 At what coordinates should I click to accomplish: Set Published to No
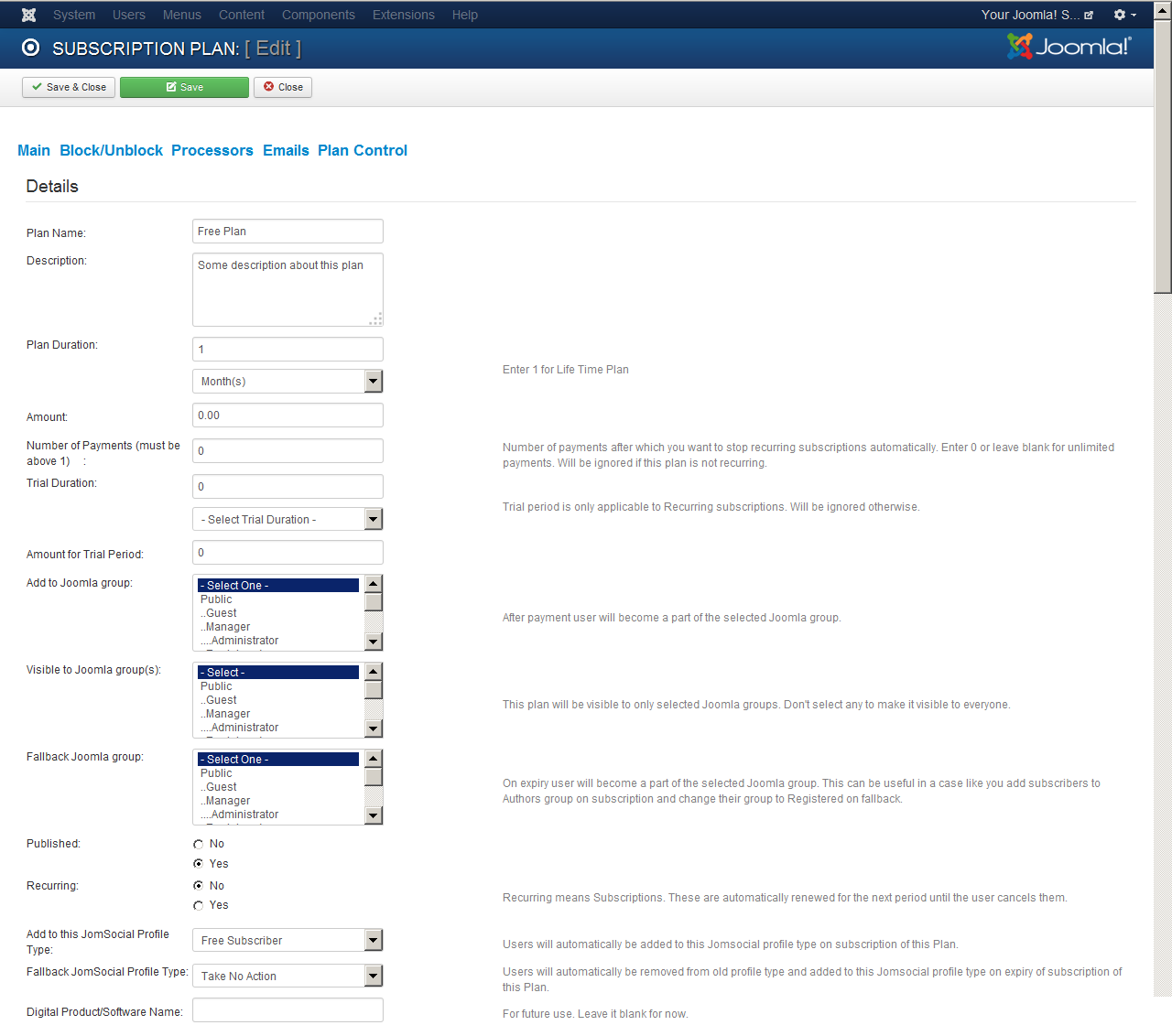tap(199, 844)
